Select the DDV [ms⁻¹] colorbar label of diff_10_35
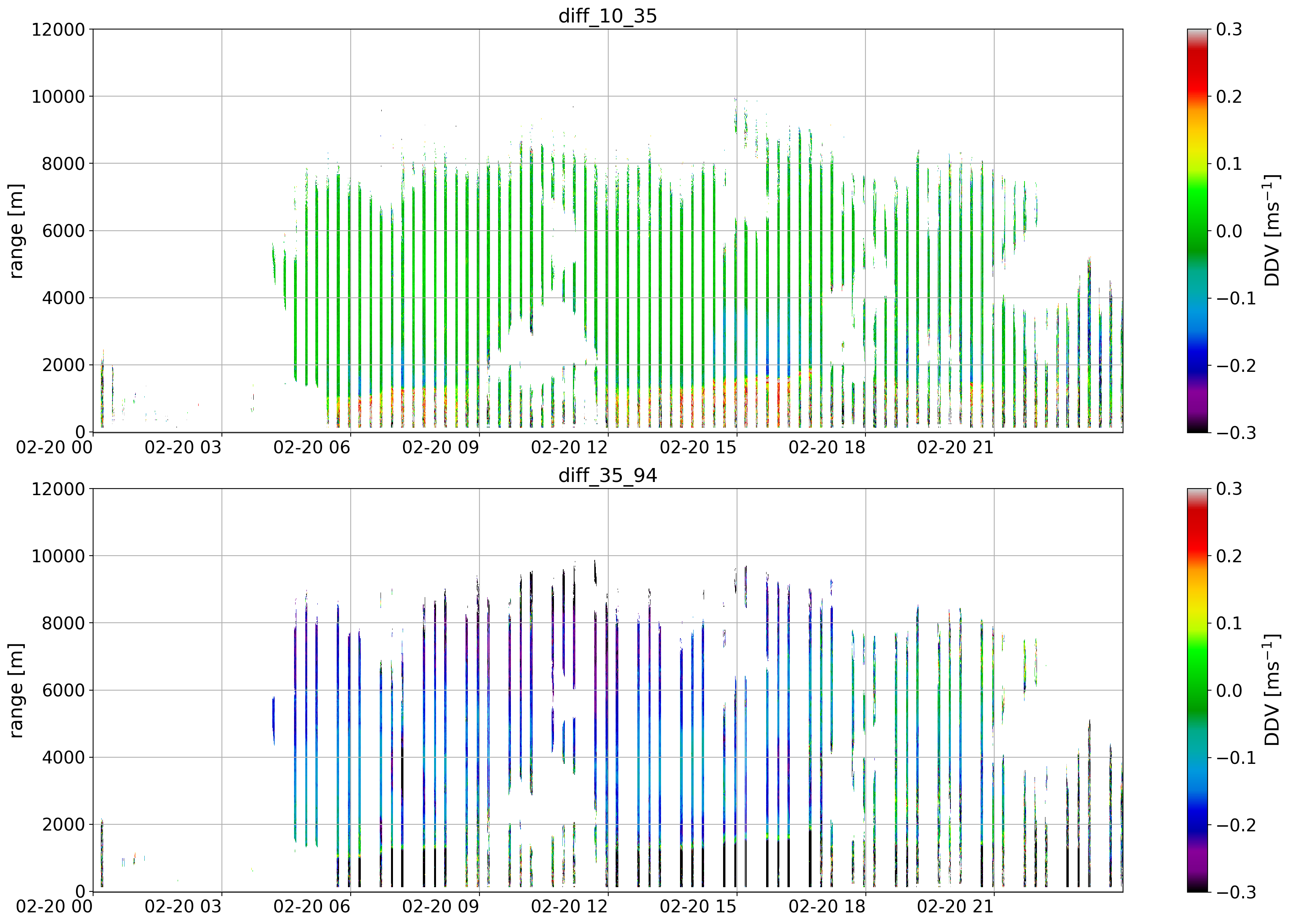 tap(1271, 231)
